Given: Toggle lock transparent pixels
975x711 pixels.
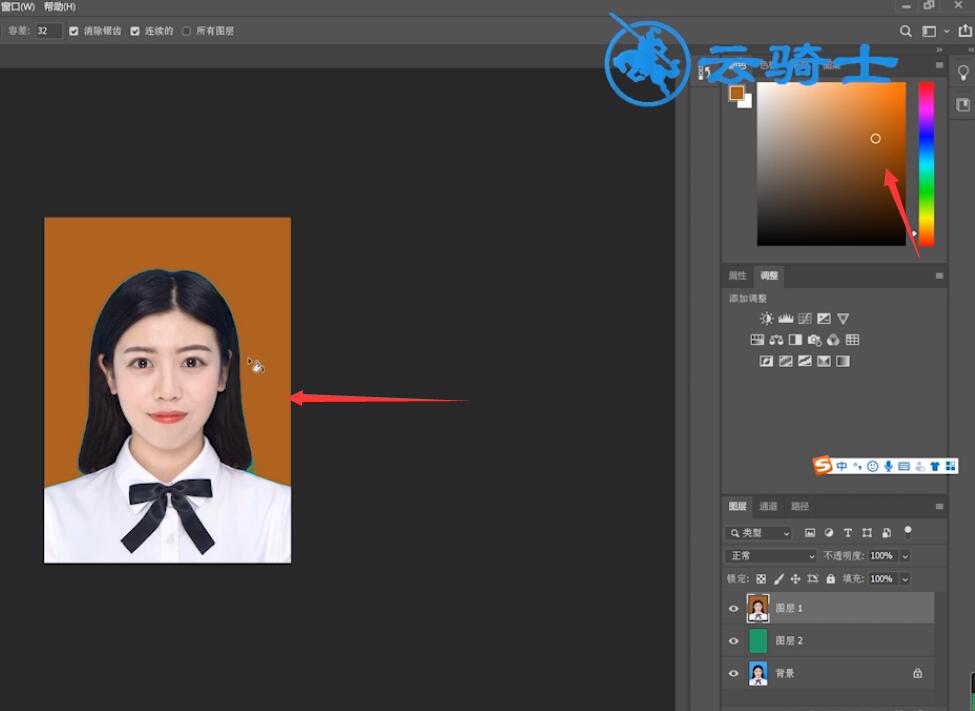Looking at the screenshot, I should click(x=761, y=579).
